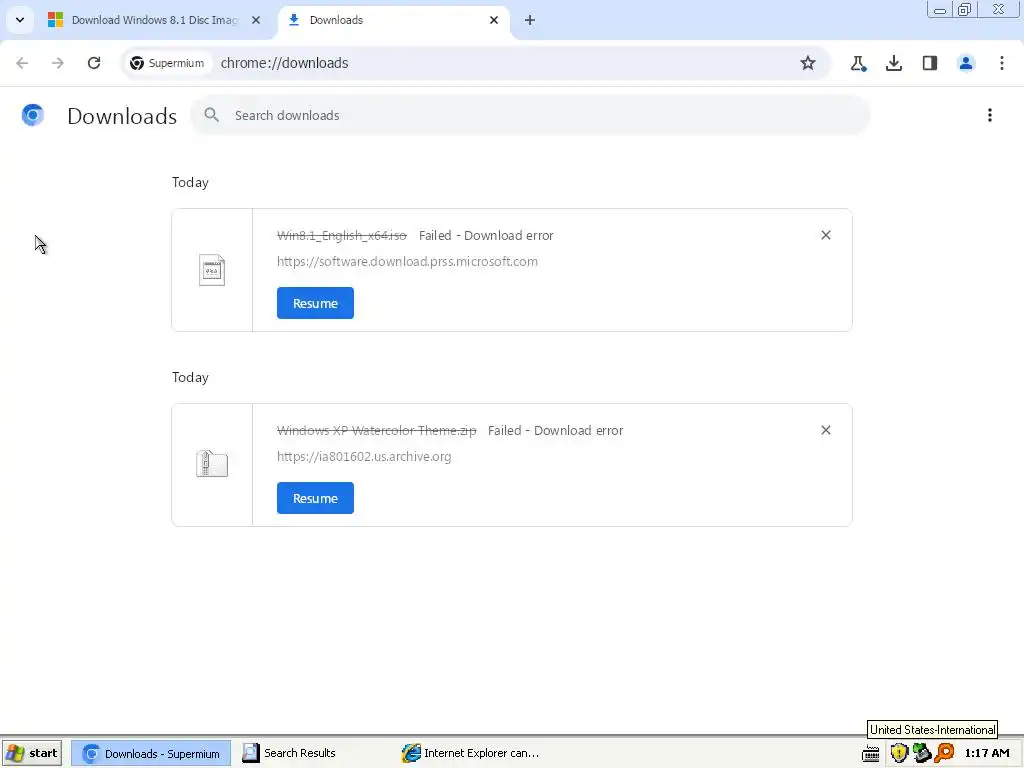
Task: Resume the Windows XP Watercolor Theme.zip download
Action: pyautogui.click(x=315, y=498)
